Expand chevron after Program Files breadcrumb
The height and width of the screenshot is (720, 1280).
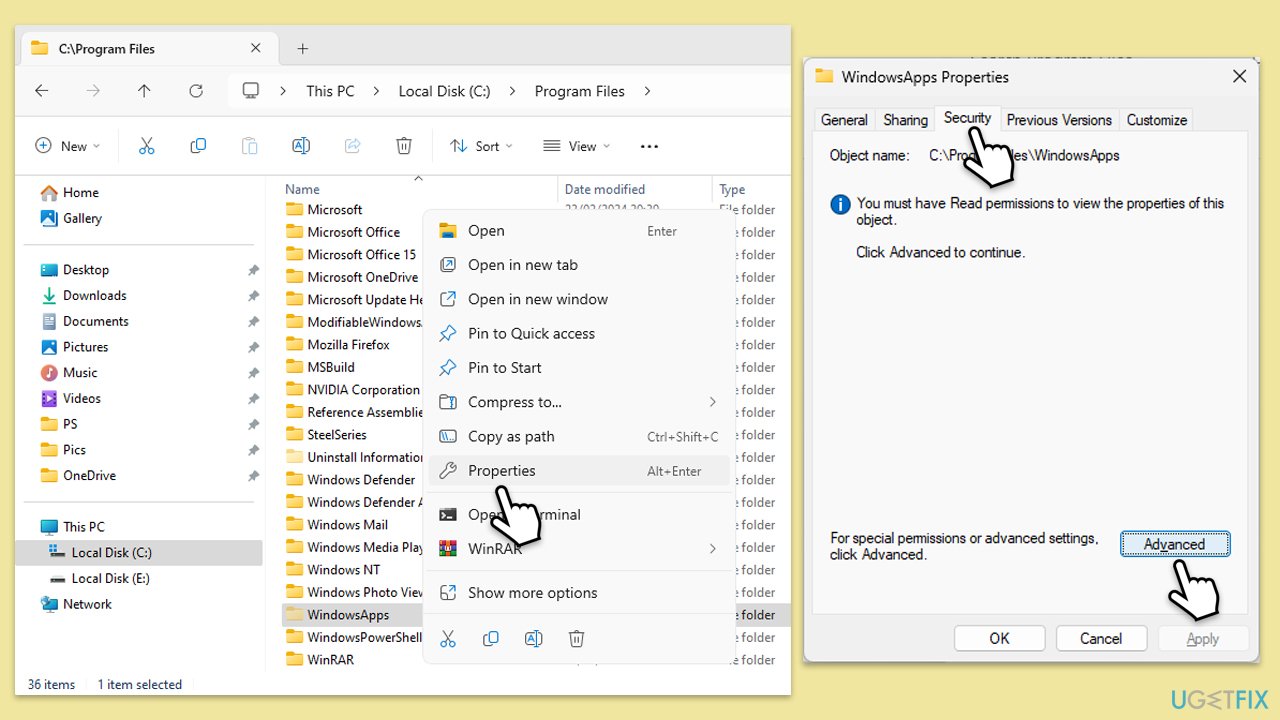(x=647, y=91)
